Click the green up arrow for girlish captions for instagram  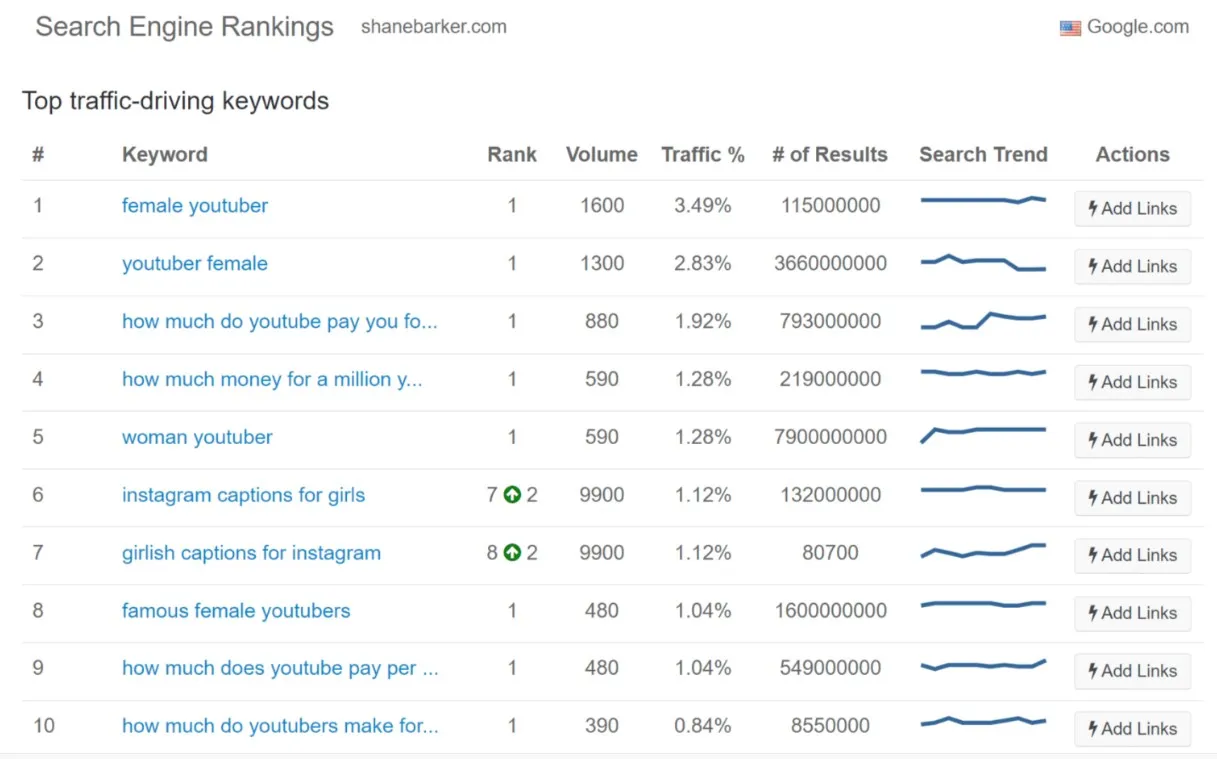512,553
